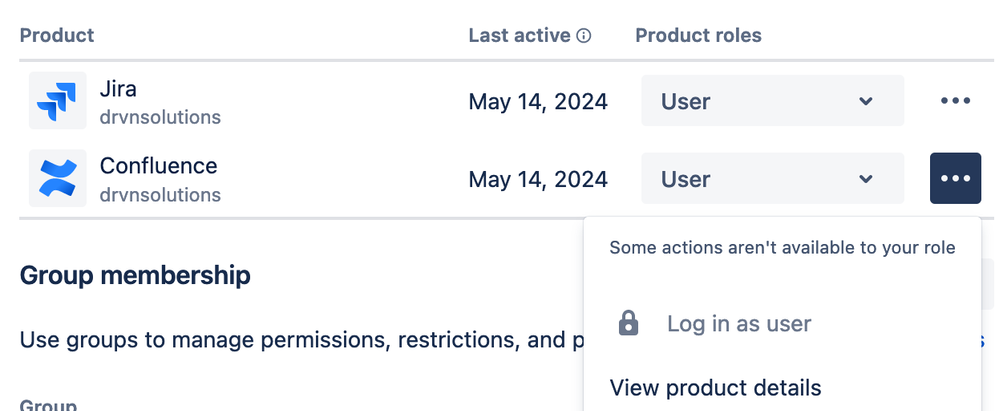Click the Jira product logo icon
This screenshot has width=999, height=411.
[x=58, y=101]
